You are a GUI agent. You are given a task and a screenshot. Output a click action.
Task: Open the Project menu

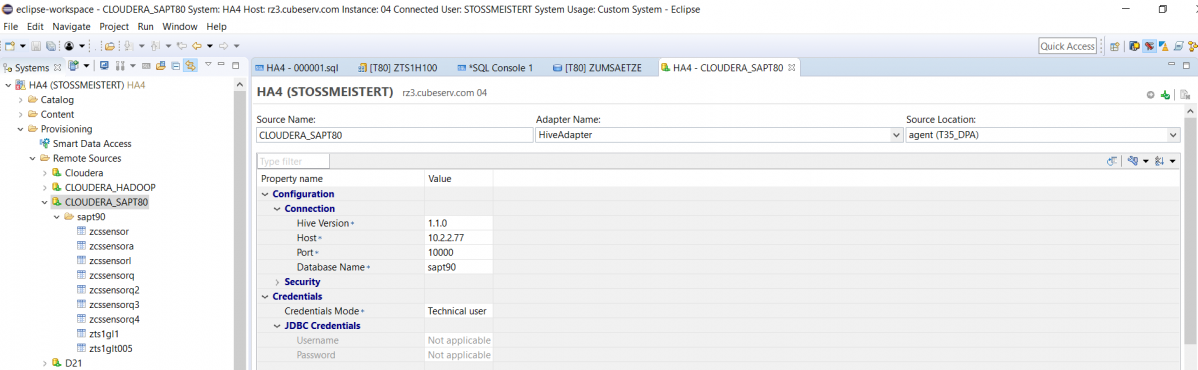tap(114, 26)
